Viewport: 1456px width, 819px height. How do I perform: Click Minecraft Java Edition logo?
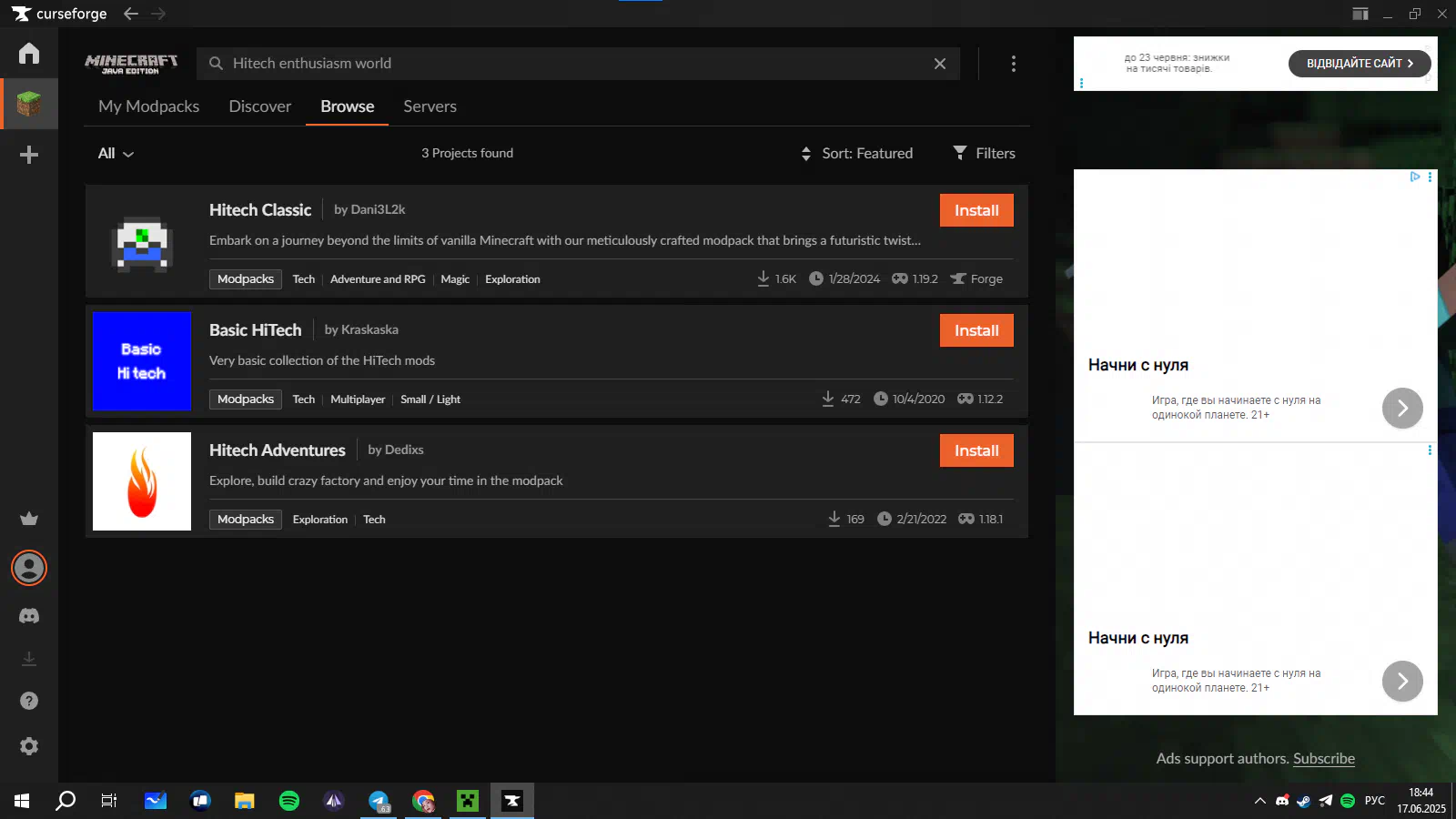coord(131,64)
